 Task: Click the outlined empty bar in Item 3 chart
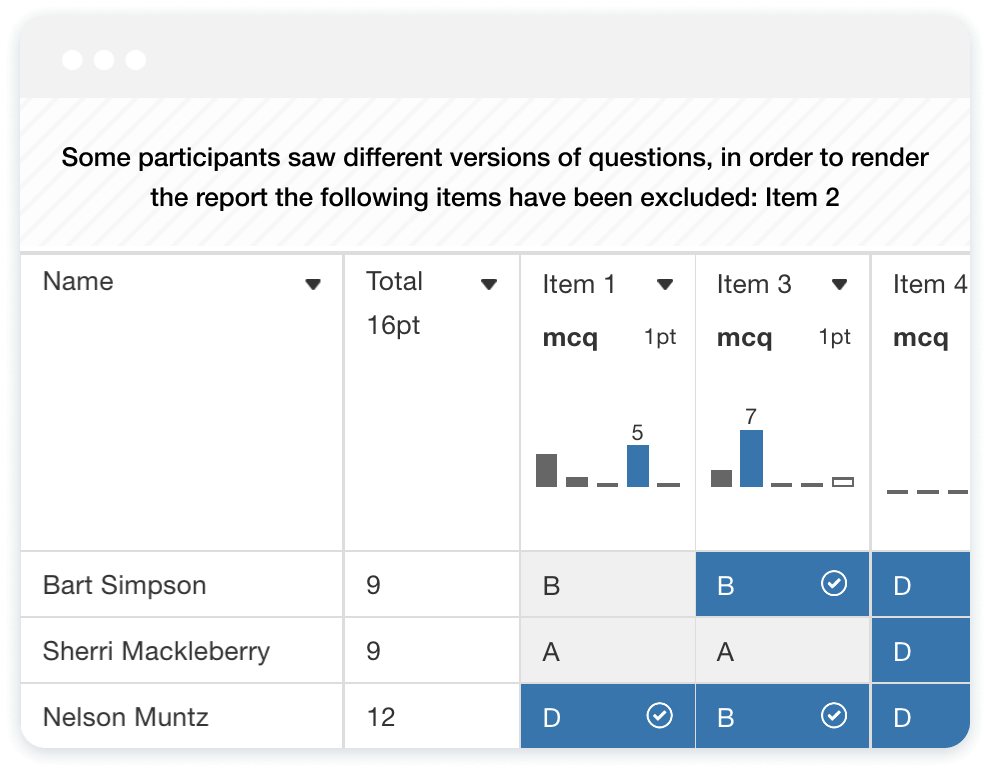click(843, 482)
